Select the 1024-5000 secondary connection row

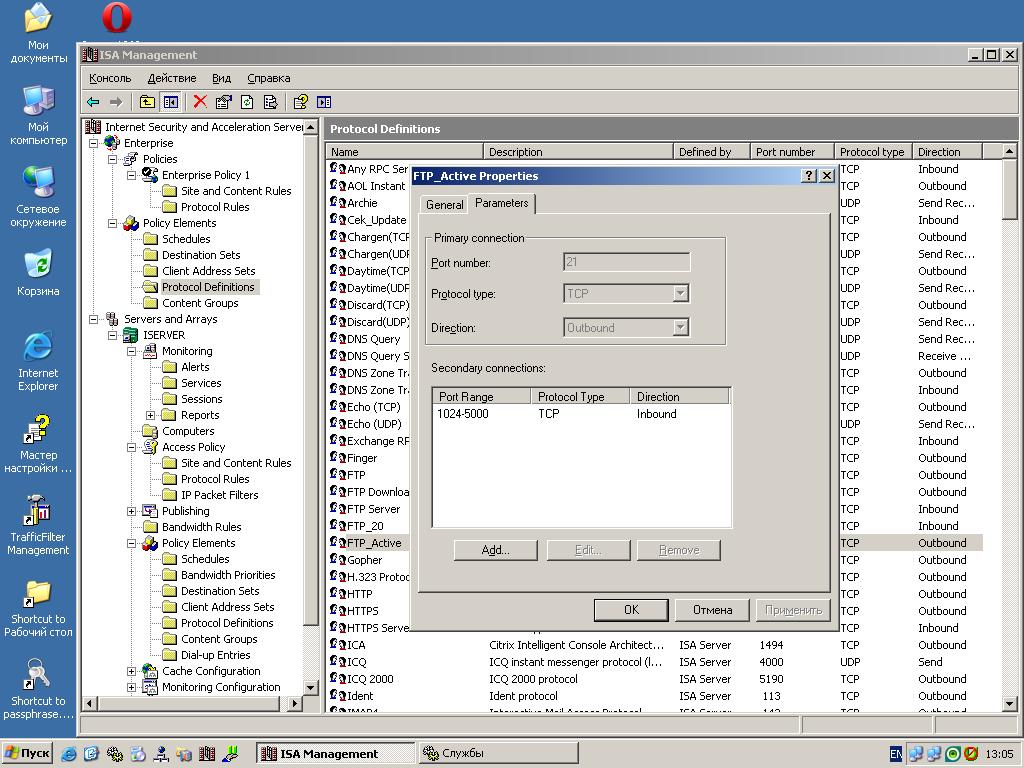tap(581, 414)
